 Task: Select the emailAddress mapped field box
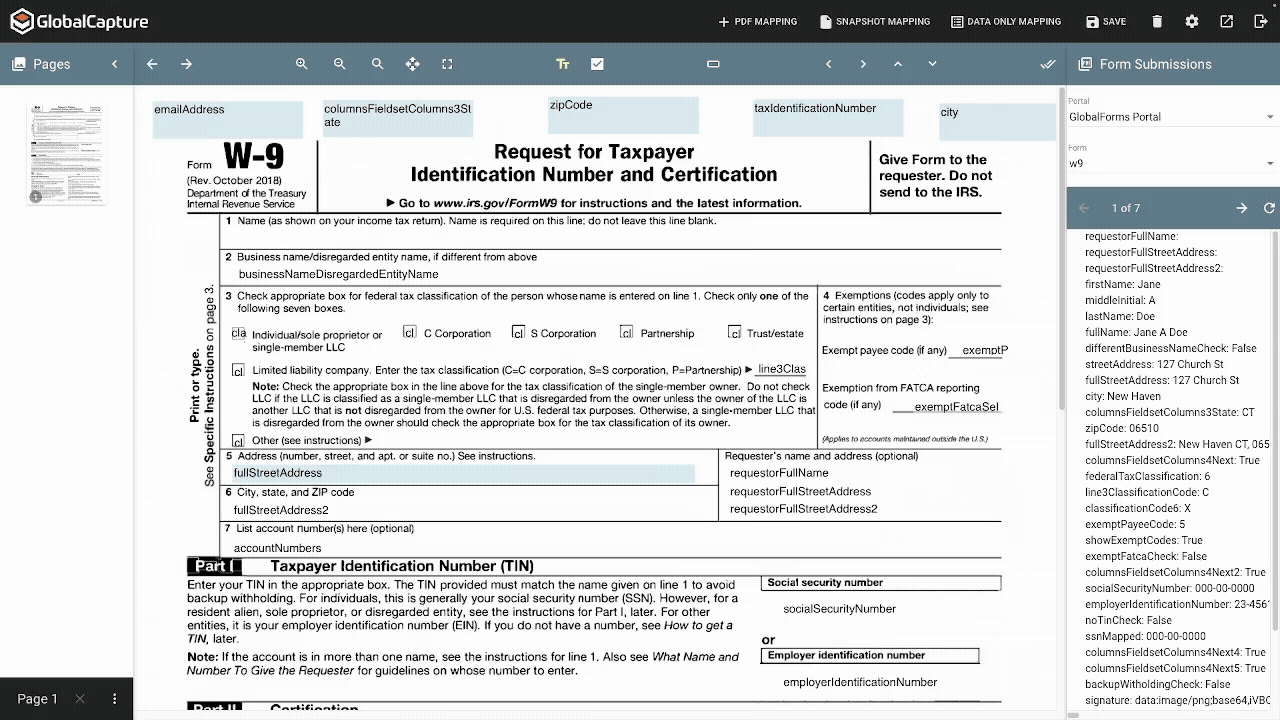point(228,119)
